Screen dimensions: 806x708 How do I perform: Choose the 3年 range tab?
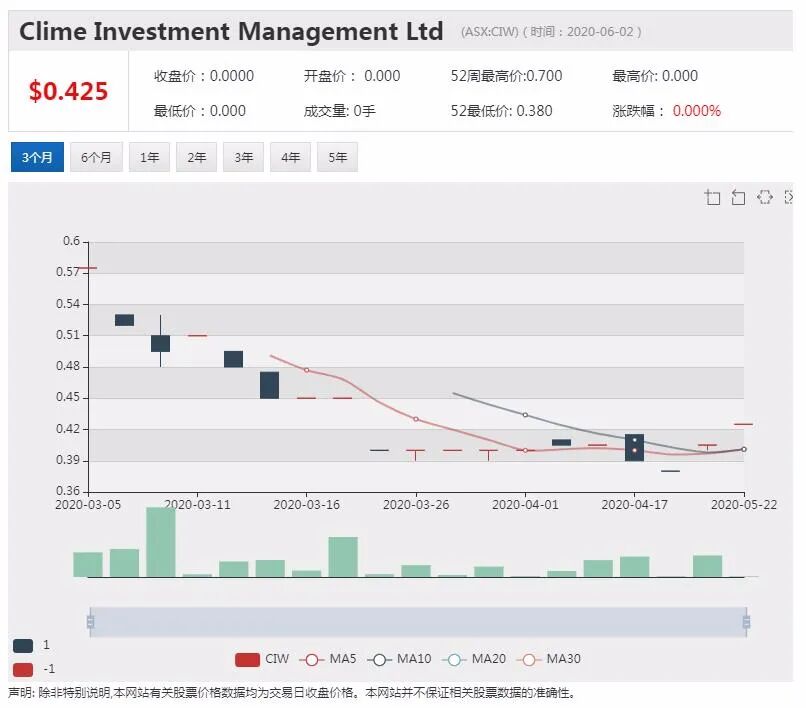click(243, 157)
